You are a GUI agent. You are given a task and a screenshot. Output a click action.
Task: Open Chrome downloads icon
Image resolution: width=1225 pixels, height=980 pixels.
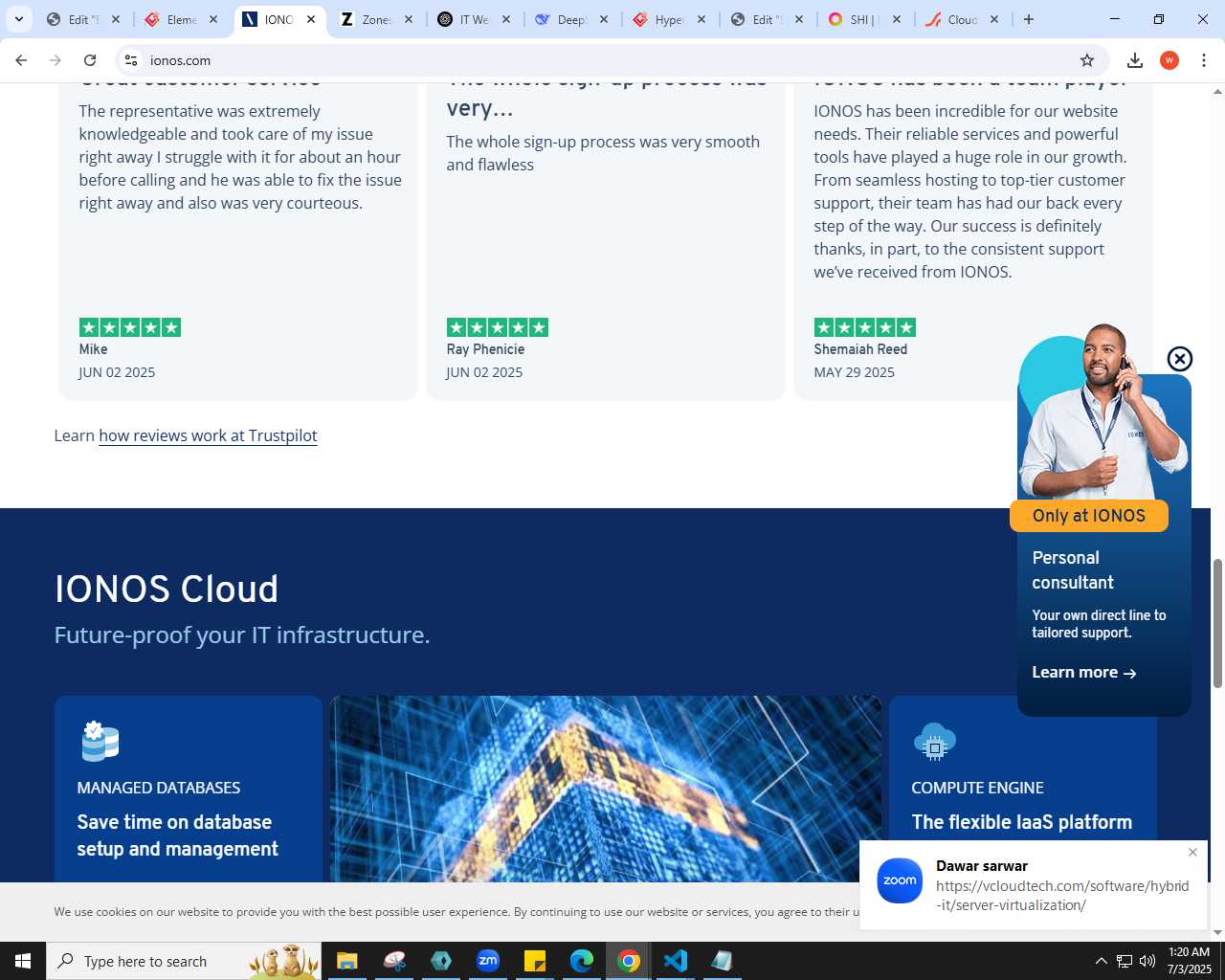coord(1135,60)
